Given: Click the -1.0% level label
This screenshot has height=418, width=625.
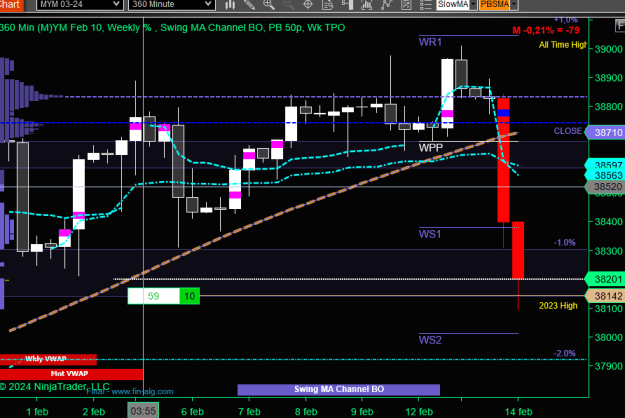Looking at the screenshot, I should [x=564, y=242].
